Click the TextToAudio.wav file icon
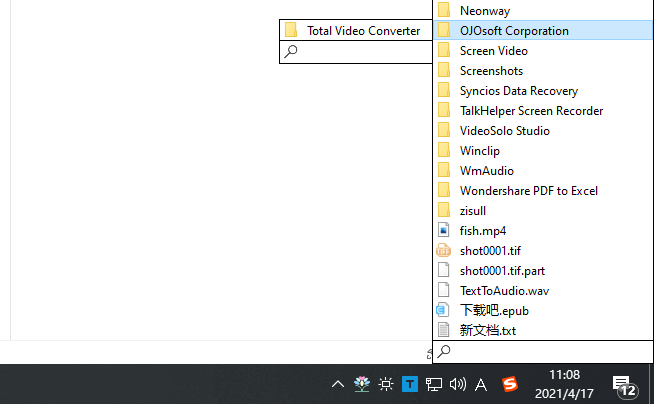 443,290
